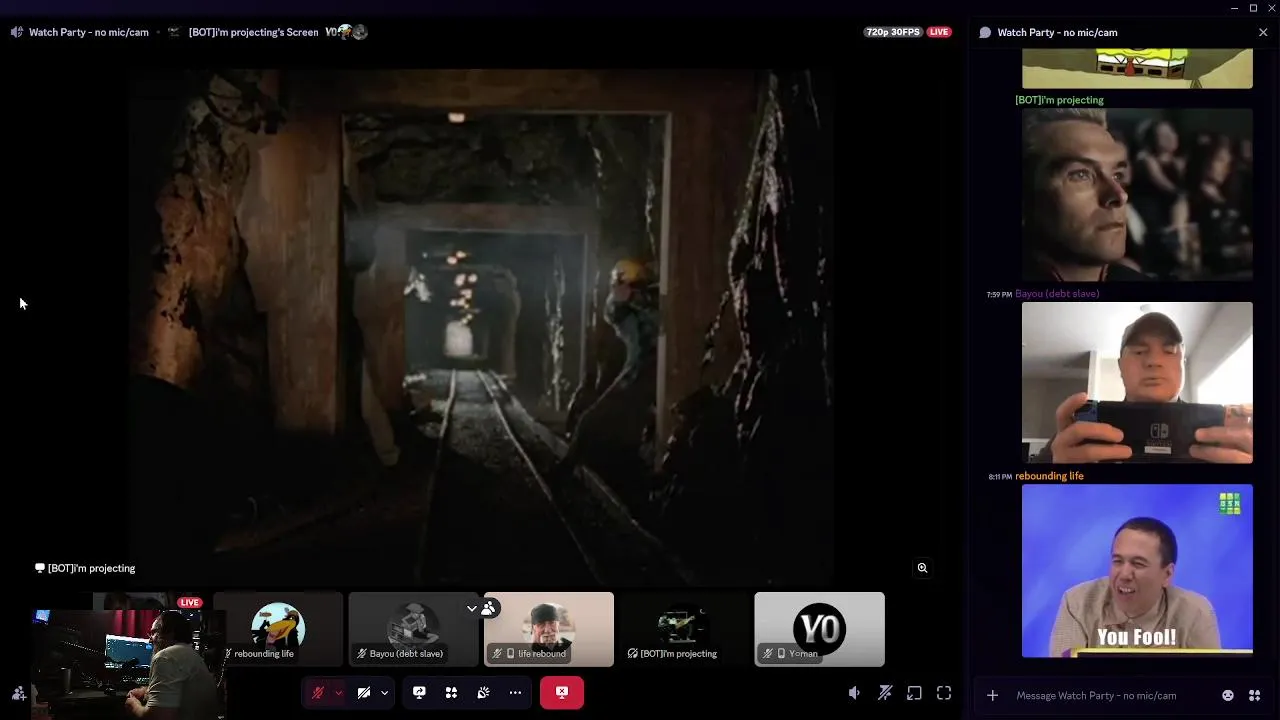
Task: Click the chat bubble icon in chat header
Action: [x=985, y=32]
